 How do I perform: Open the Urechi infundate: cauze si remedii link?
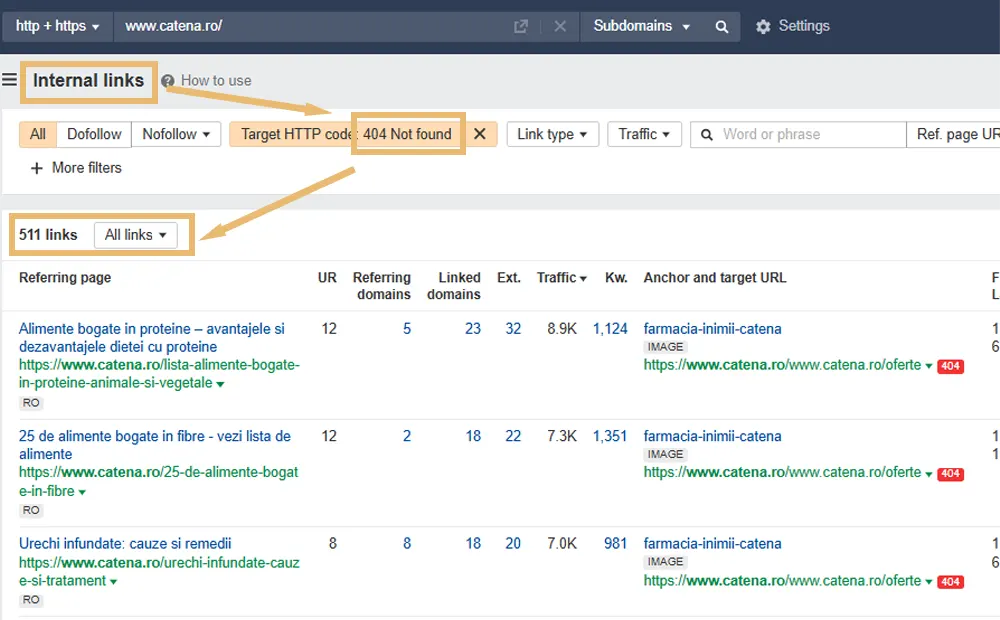[x=125, y=544]
